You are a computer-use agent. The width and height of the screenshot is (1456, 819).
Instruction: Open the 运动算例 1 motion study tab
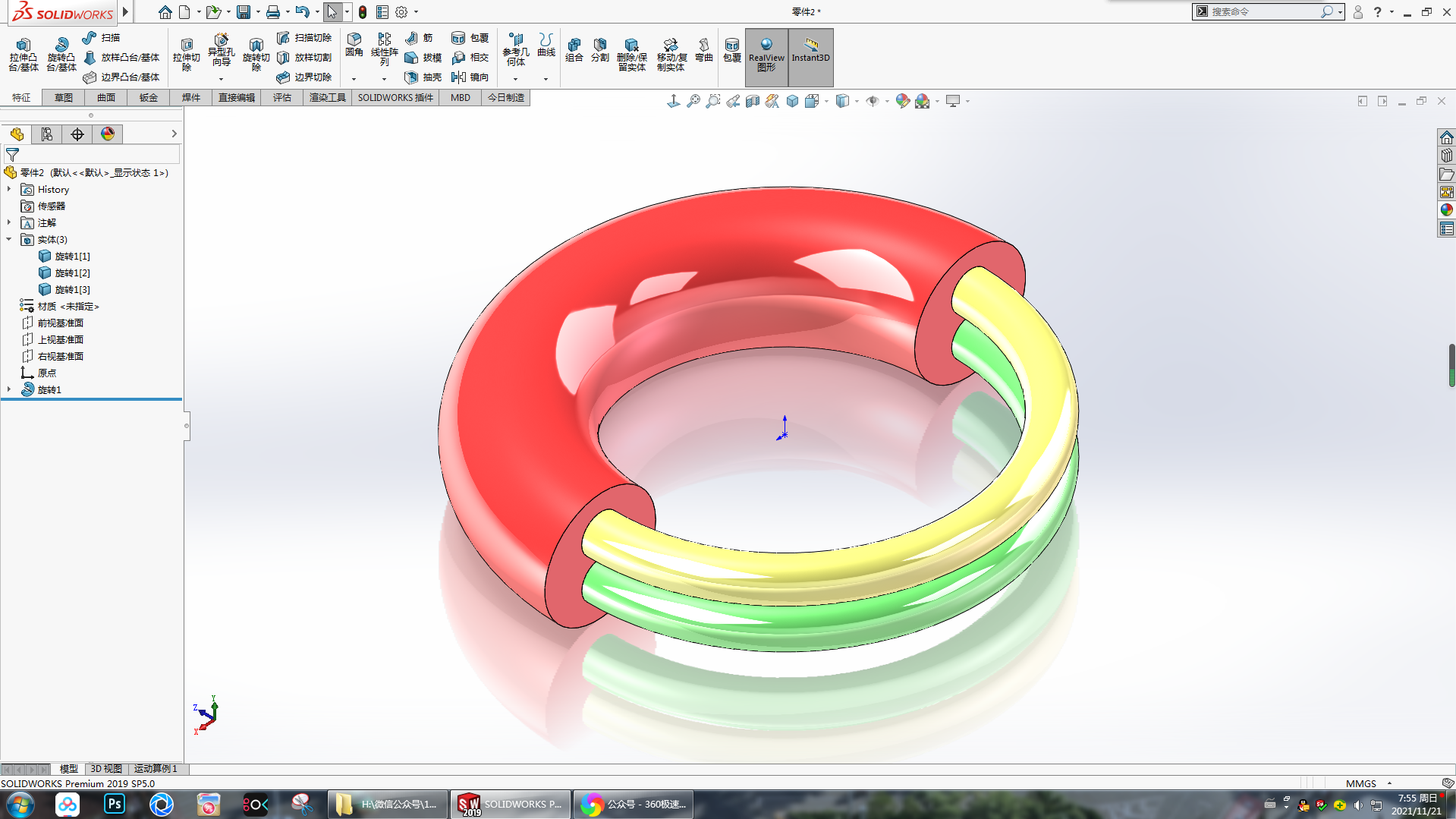coord(156,769)
